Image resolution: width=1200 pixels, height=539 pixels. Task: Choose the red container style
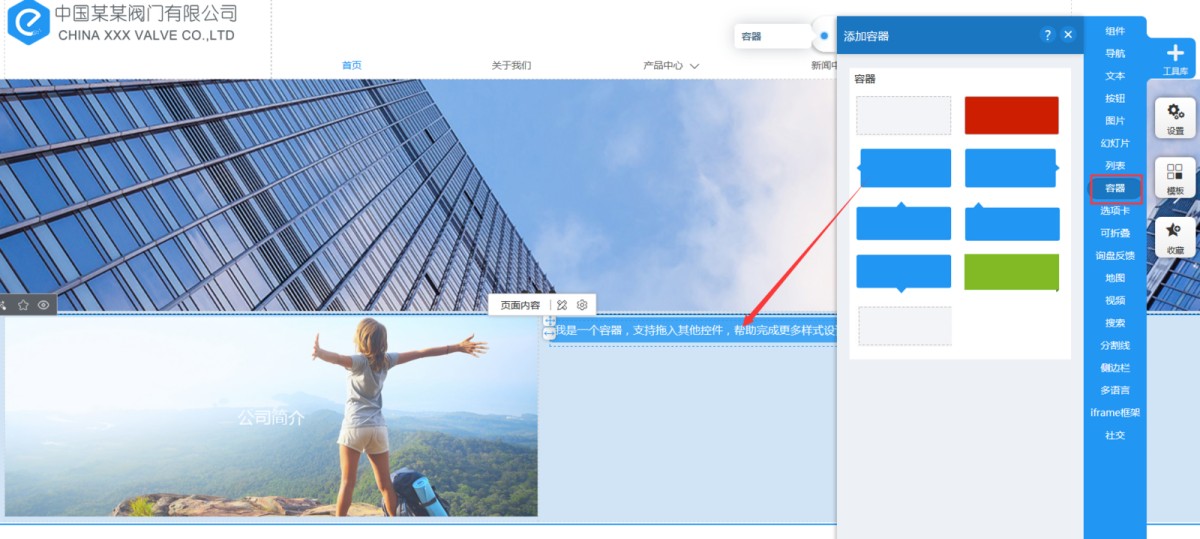[1011, 115]
